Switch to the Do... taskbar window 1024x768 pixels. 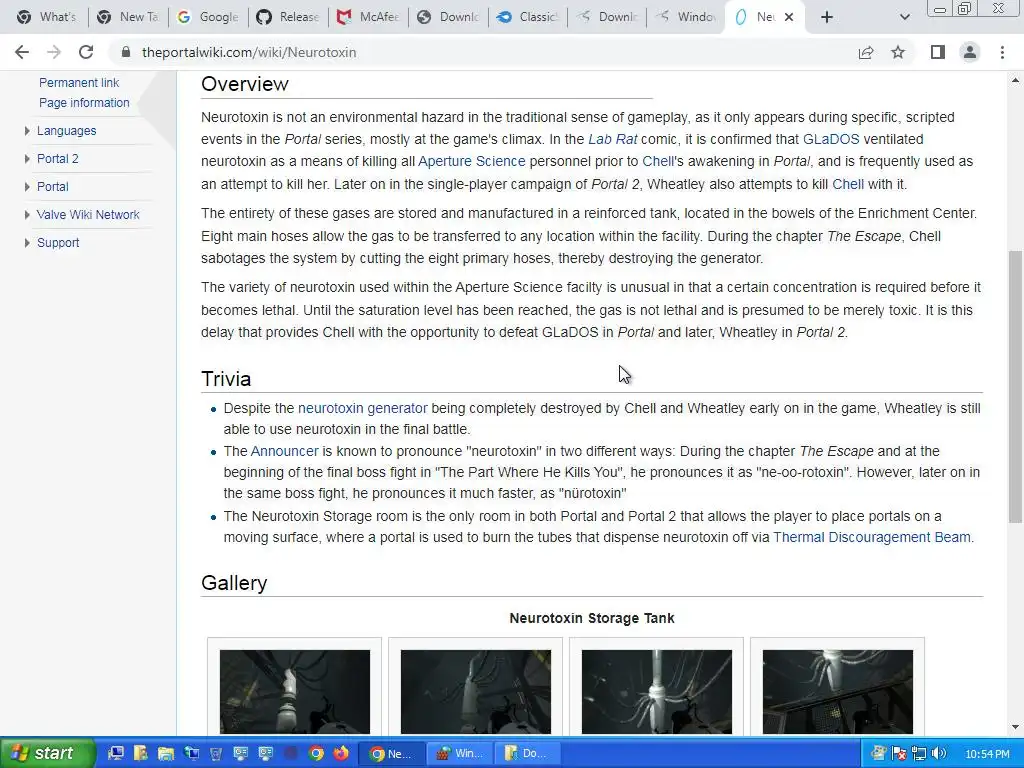[528, 753]
